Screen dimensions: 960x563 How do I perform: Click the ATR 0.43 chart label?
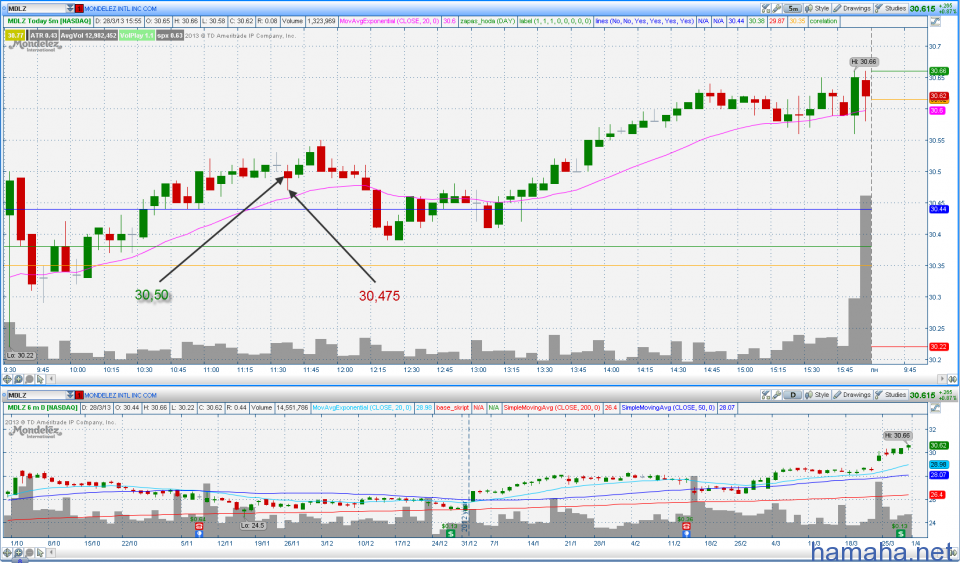tap(43, 35)
